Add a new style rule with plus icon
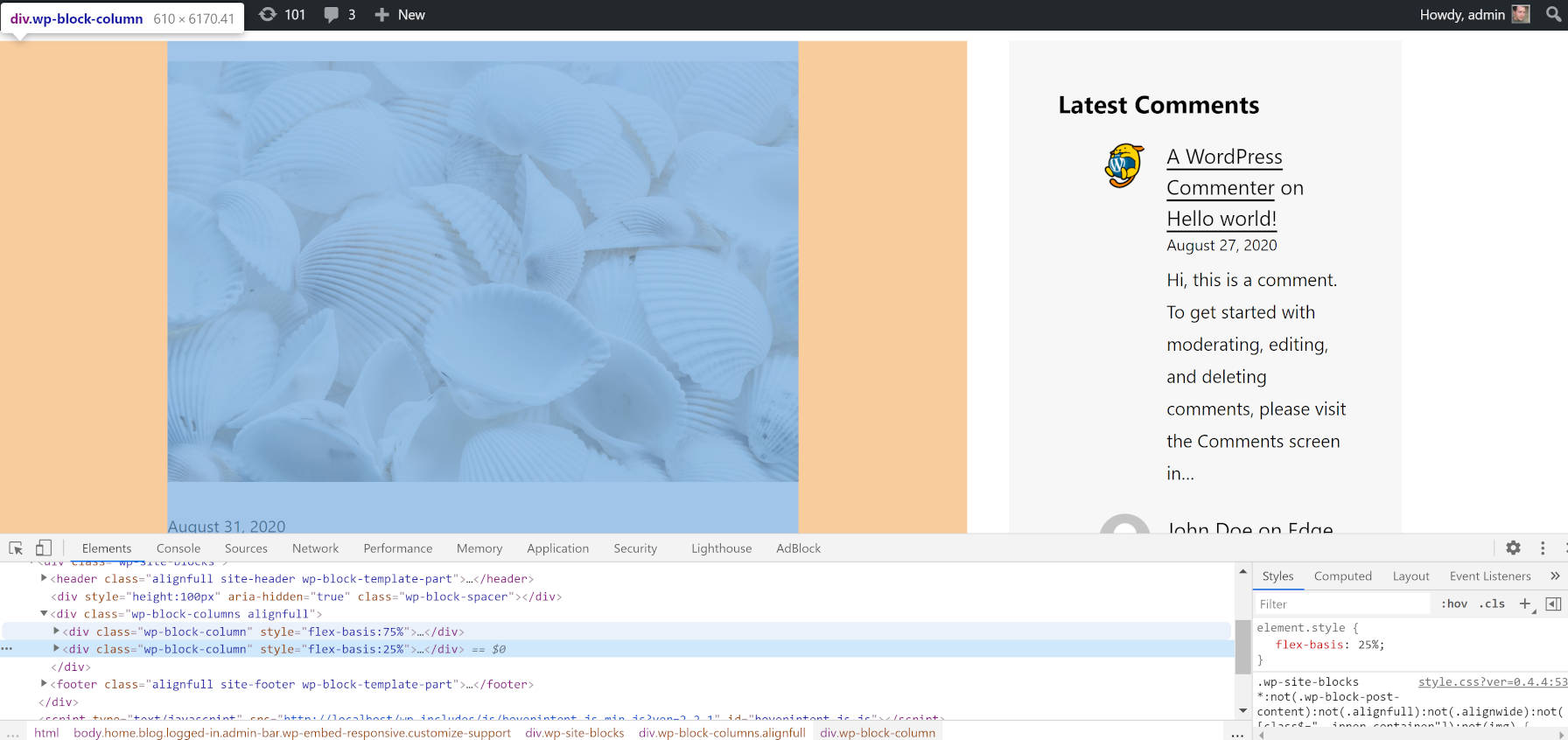Viewport: 1568px width, 740px height. pos(1525,604)
